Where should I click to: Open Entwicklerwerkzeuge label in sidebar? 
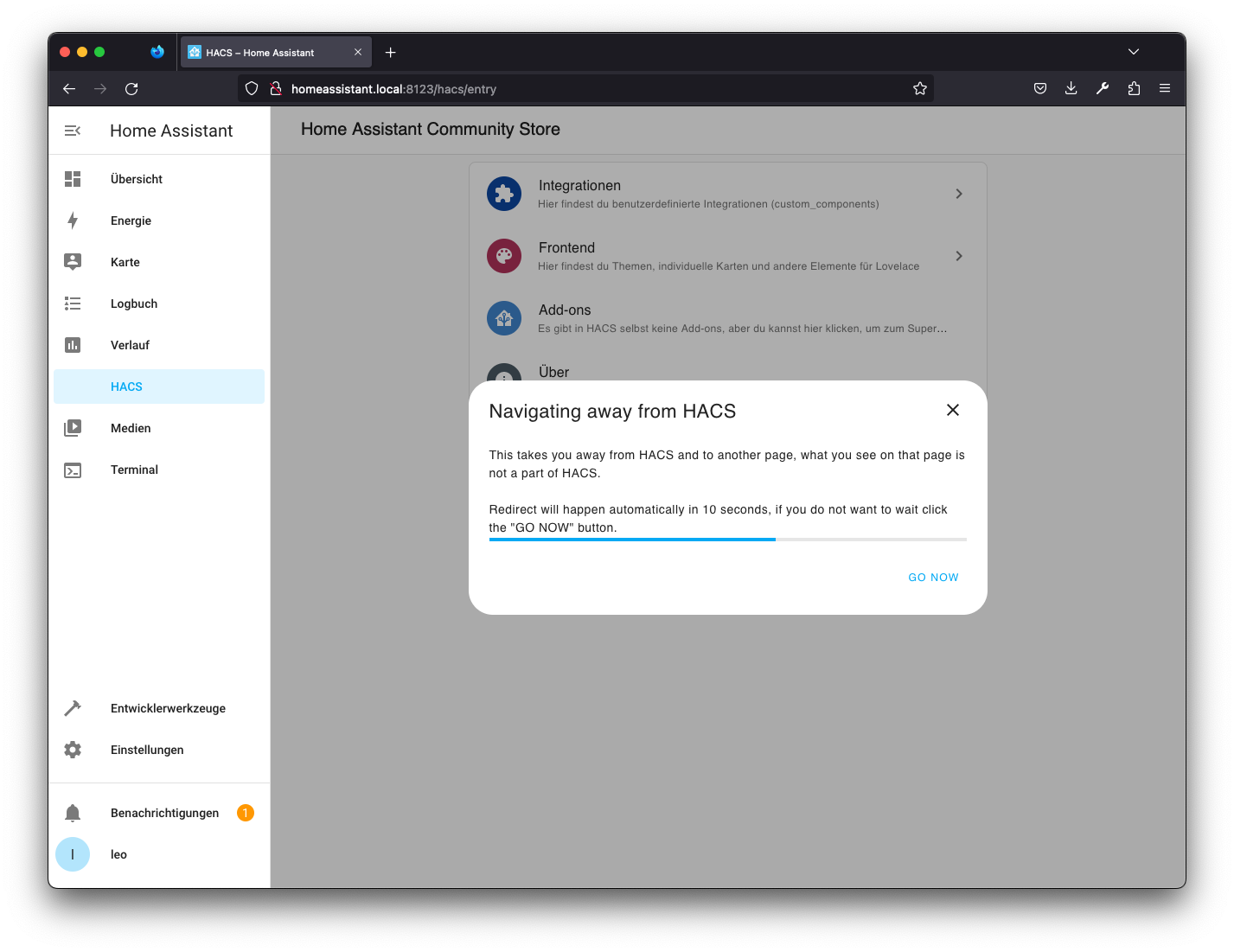pyautogui.click(x=168, y=708)
